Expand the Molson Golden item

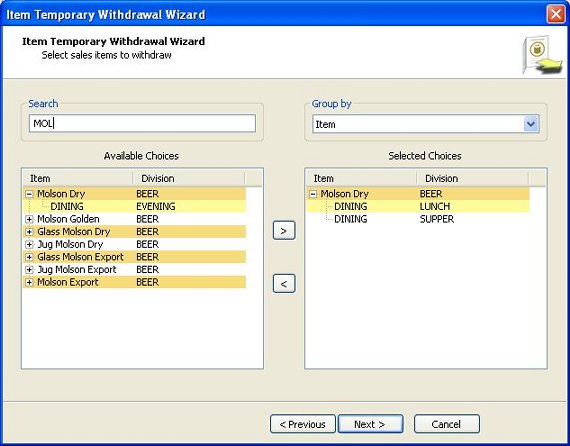(29, 219)
